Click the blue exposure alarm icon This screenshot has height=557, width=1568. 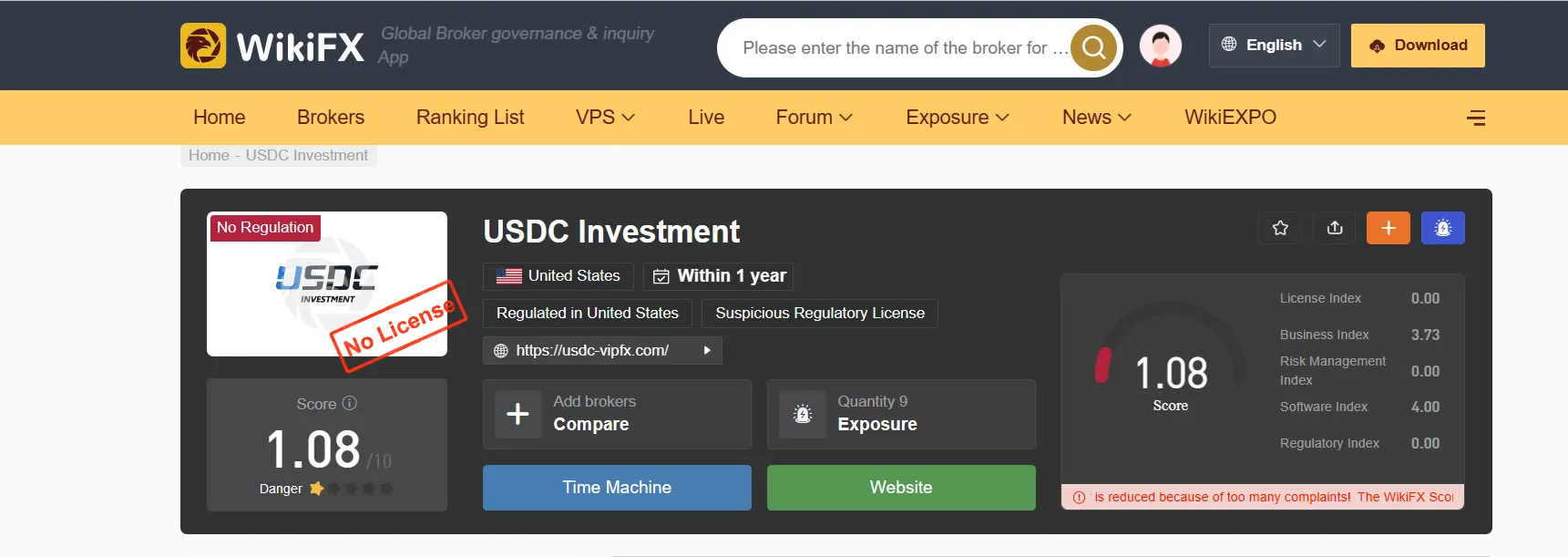tap(1443, 228)
